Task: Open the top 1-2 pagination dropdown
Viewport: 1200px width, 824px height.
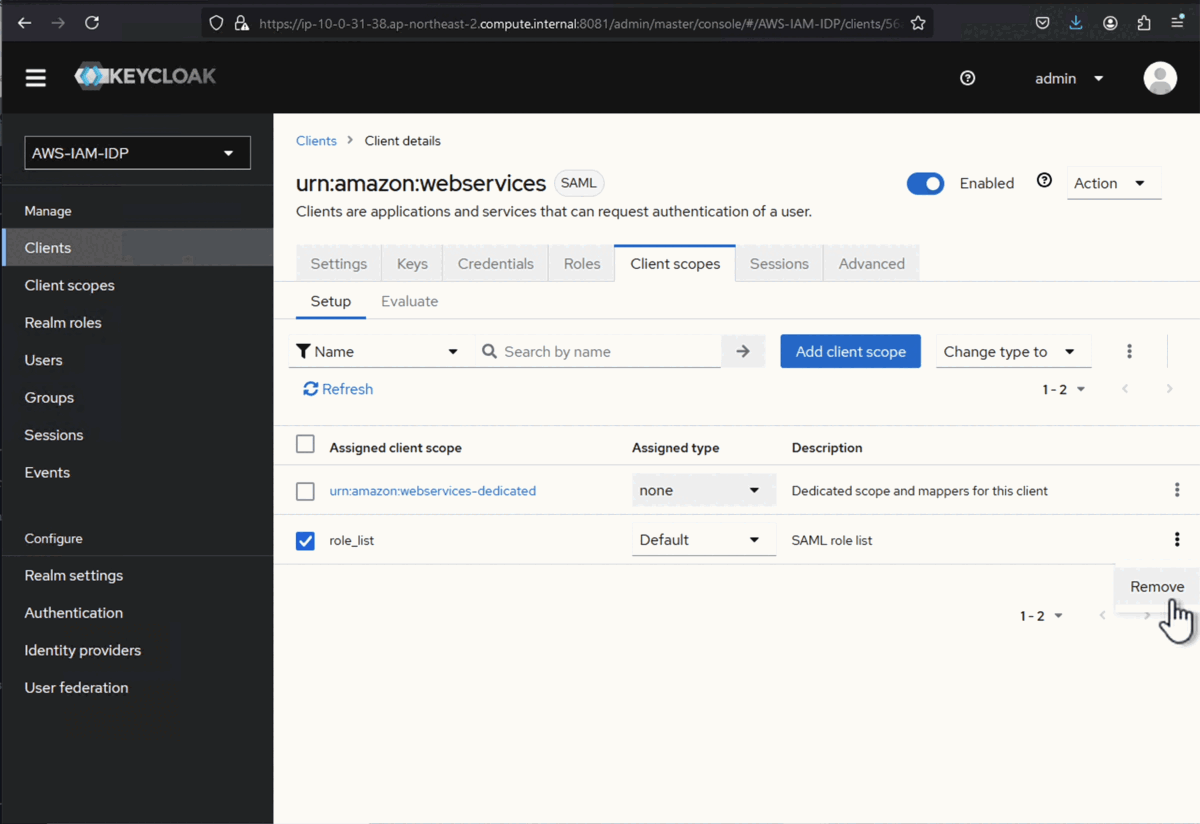Action: [x=1063, y=389]
